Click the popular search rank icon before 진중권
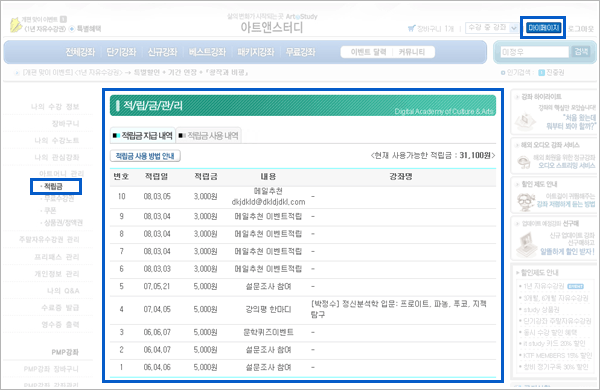This screenshot has width=600, height=390. pyautogui.click(x=541, y=73)
